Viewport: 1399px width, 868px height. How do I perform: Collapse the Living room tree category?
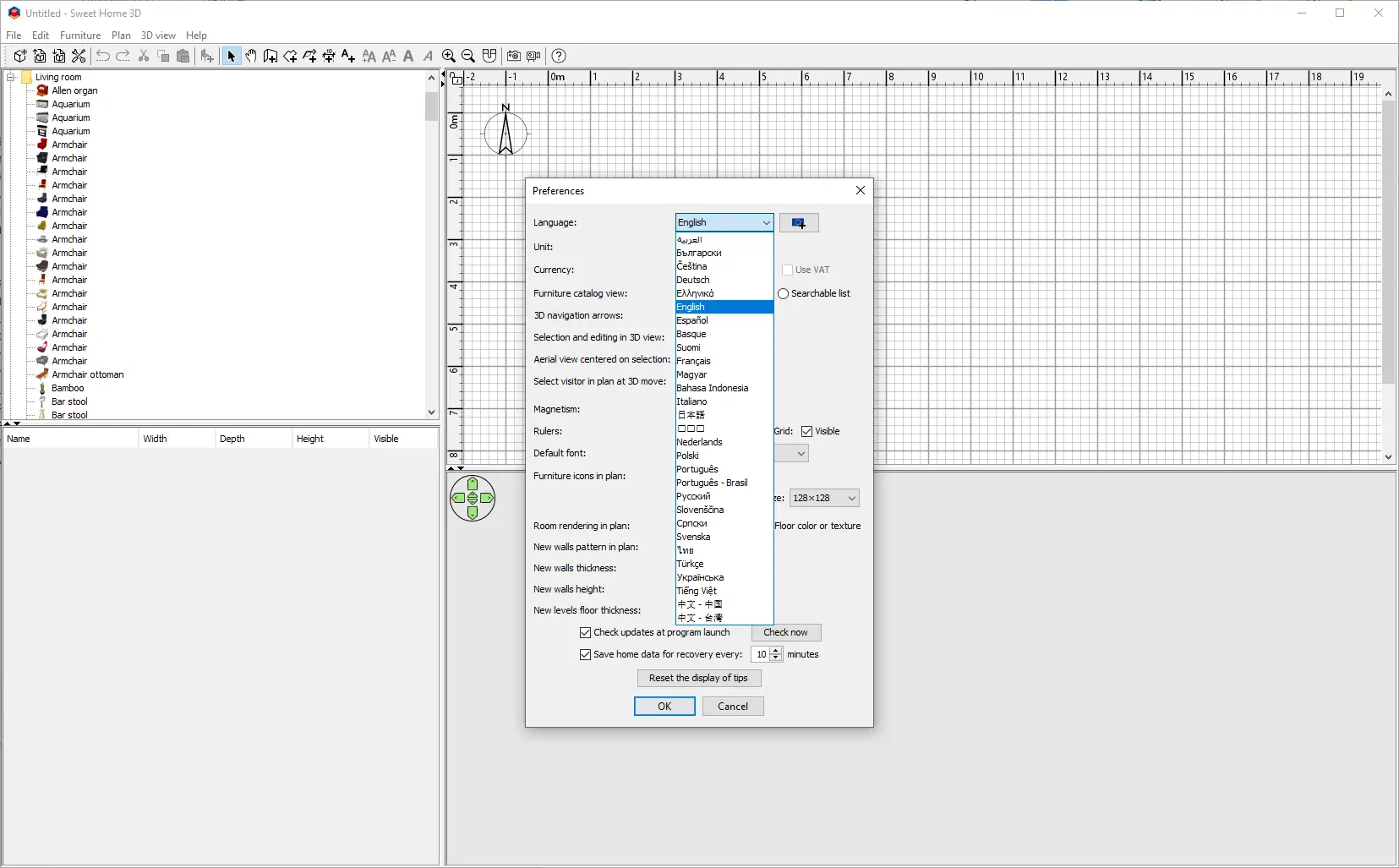(x=11, y=77)
